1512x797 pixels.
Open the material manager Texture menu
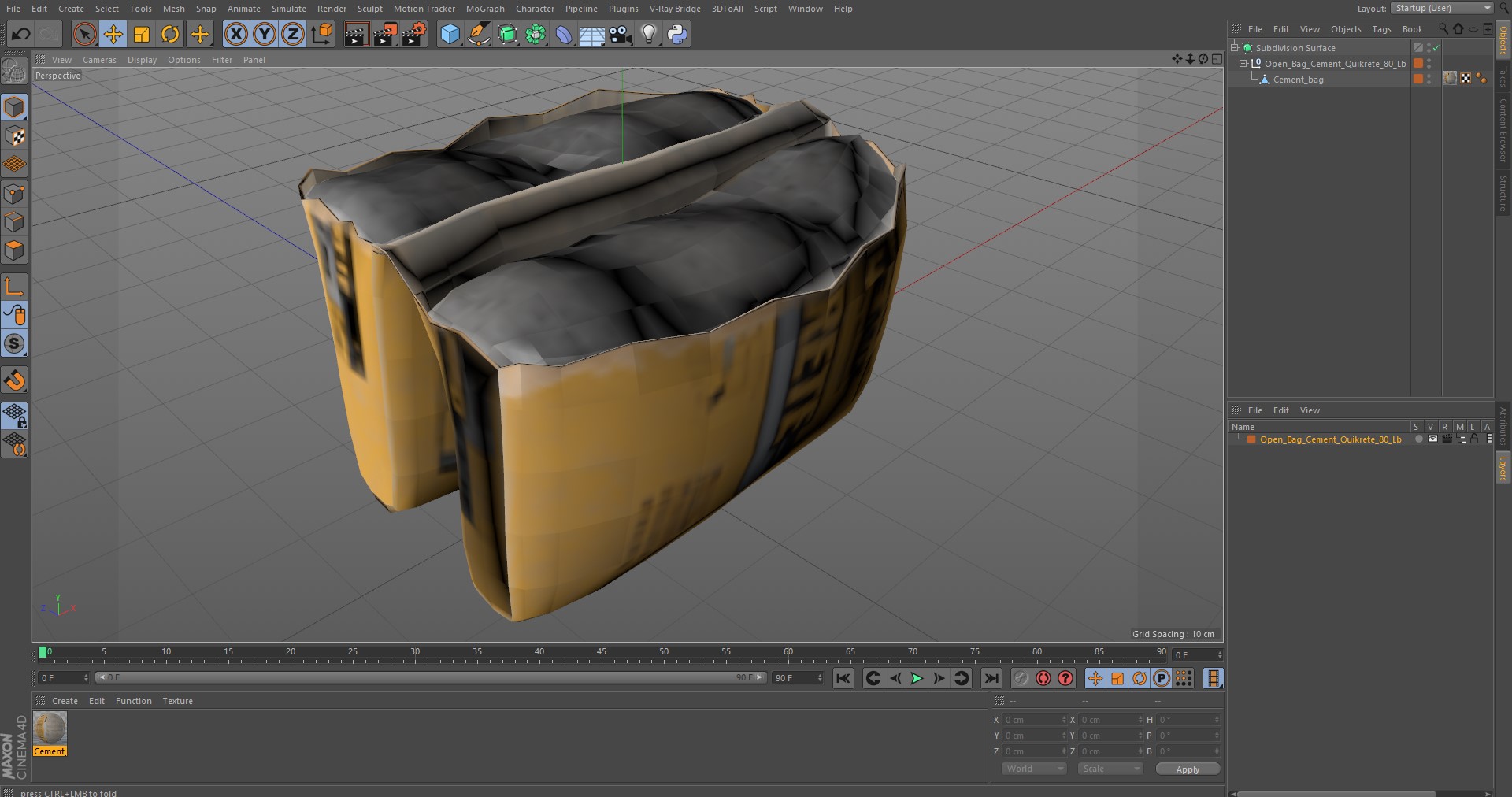[177, 701]
